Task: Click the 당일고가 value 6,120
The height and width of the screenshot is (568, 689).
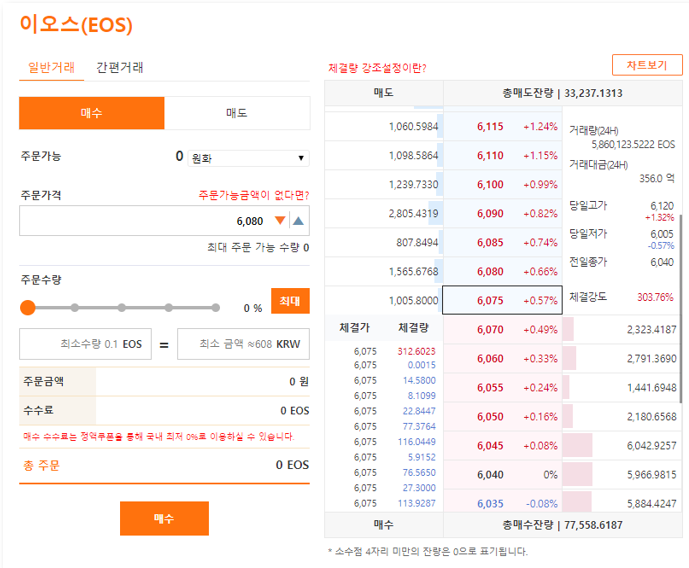Action: tap(662, 206)
